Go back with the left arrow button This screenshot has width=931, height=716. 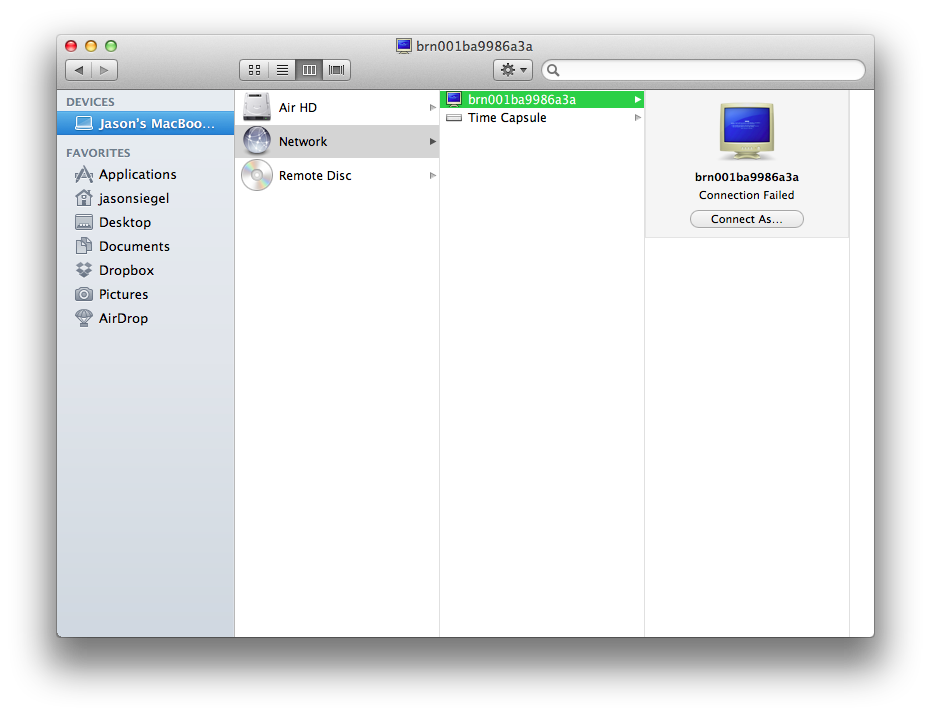(x=78, y=70)
